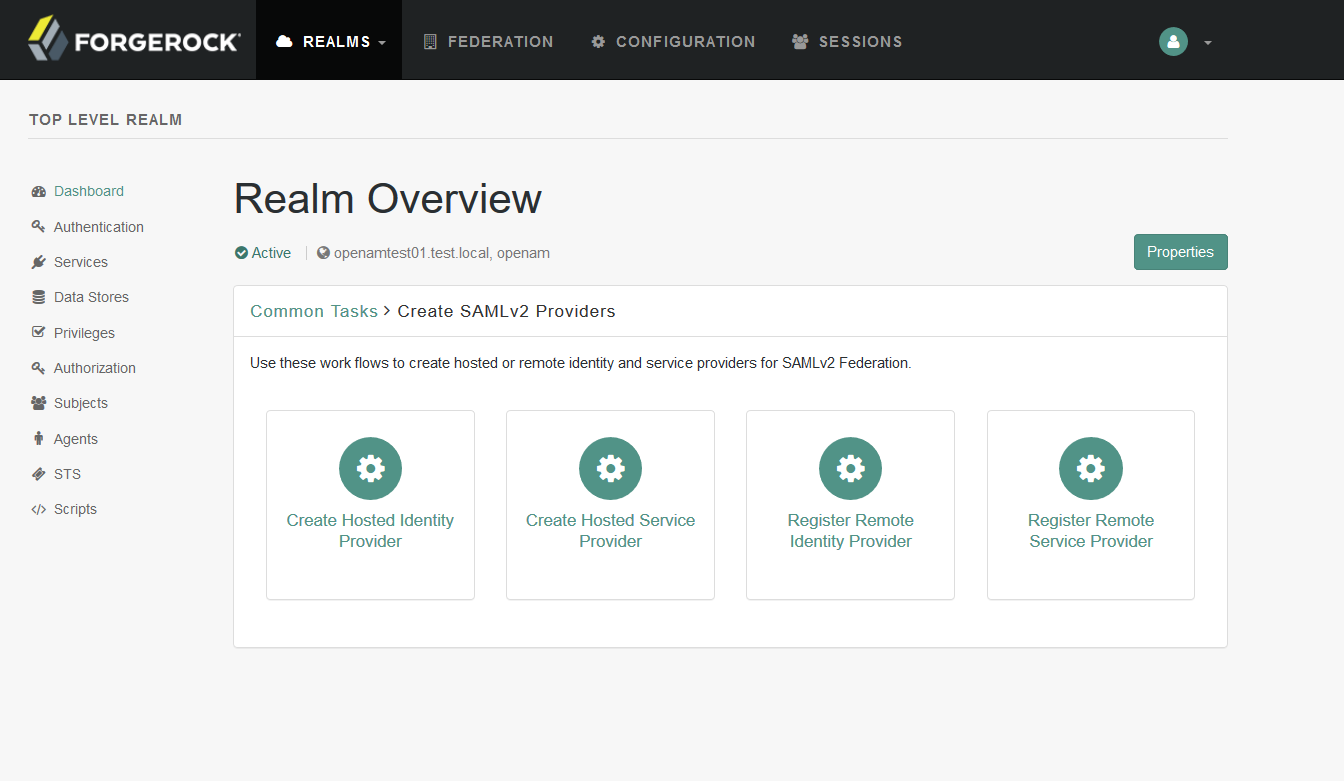The width and height of the screenshot is (1344, 781).
Task: Click the Authorization key icon
Action: coord(39,368)
